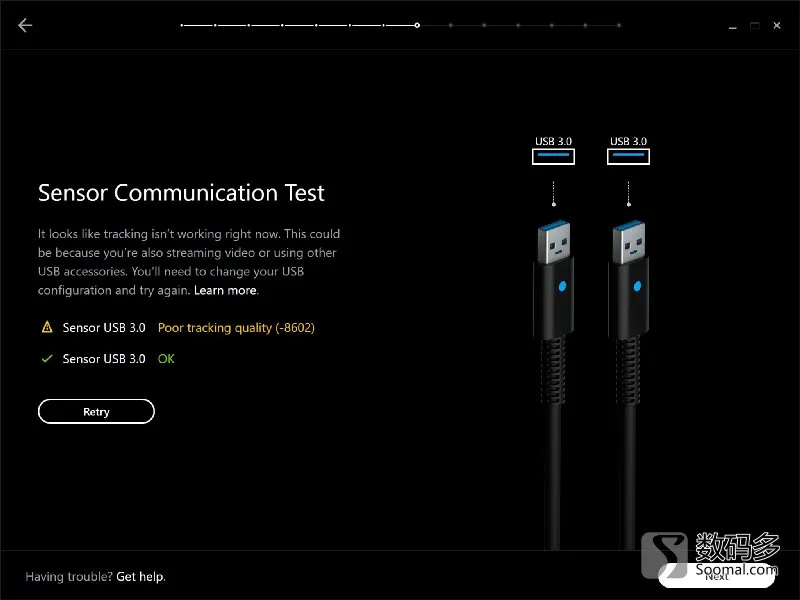Click the first dot of the setup progress bar
The width and height of the screenshot is (800, 600).
pyautogui.click(x=182, y=25)
